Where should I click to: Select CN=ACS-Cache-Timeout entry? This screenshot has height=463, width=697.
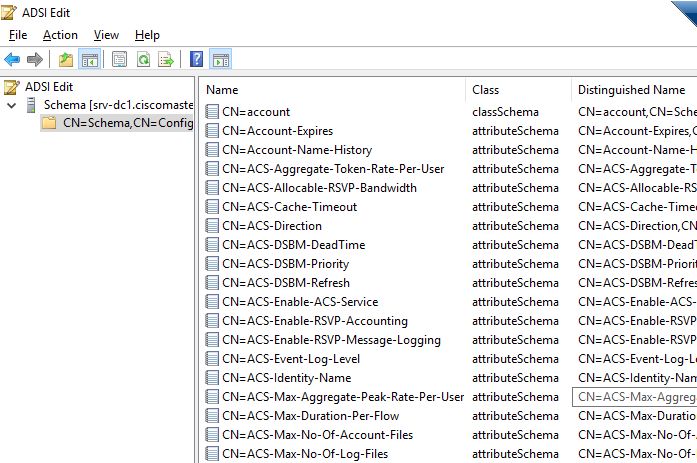[x=289, y=207]
